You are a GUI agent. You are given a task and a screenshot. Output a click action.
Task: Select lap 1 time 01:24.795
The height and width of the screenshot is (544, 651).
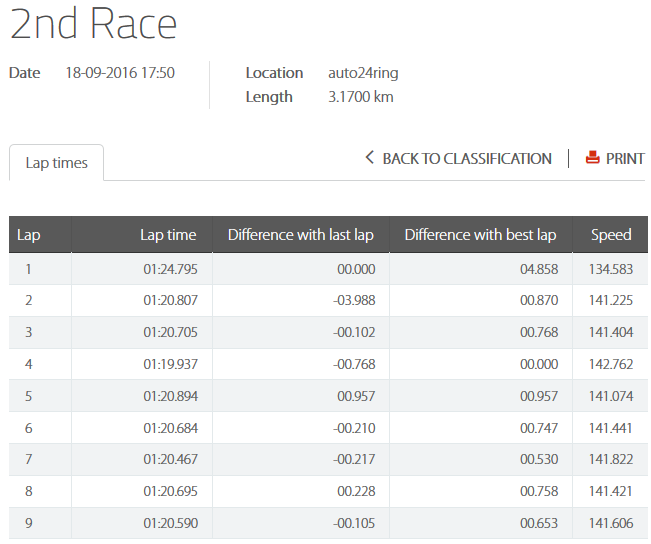click(169, 269)
